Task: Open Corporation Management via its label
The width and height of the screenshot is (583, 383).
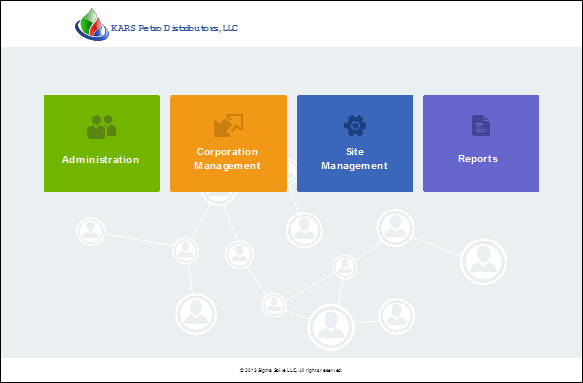Action: click(x=227, y=158)
